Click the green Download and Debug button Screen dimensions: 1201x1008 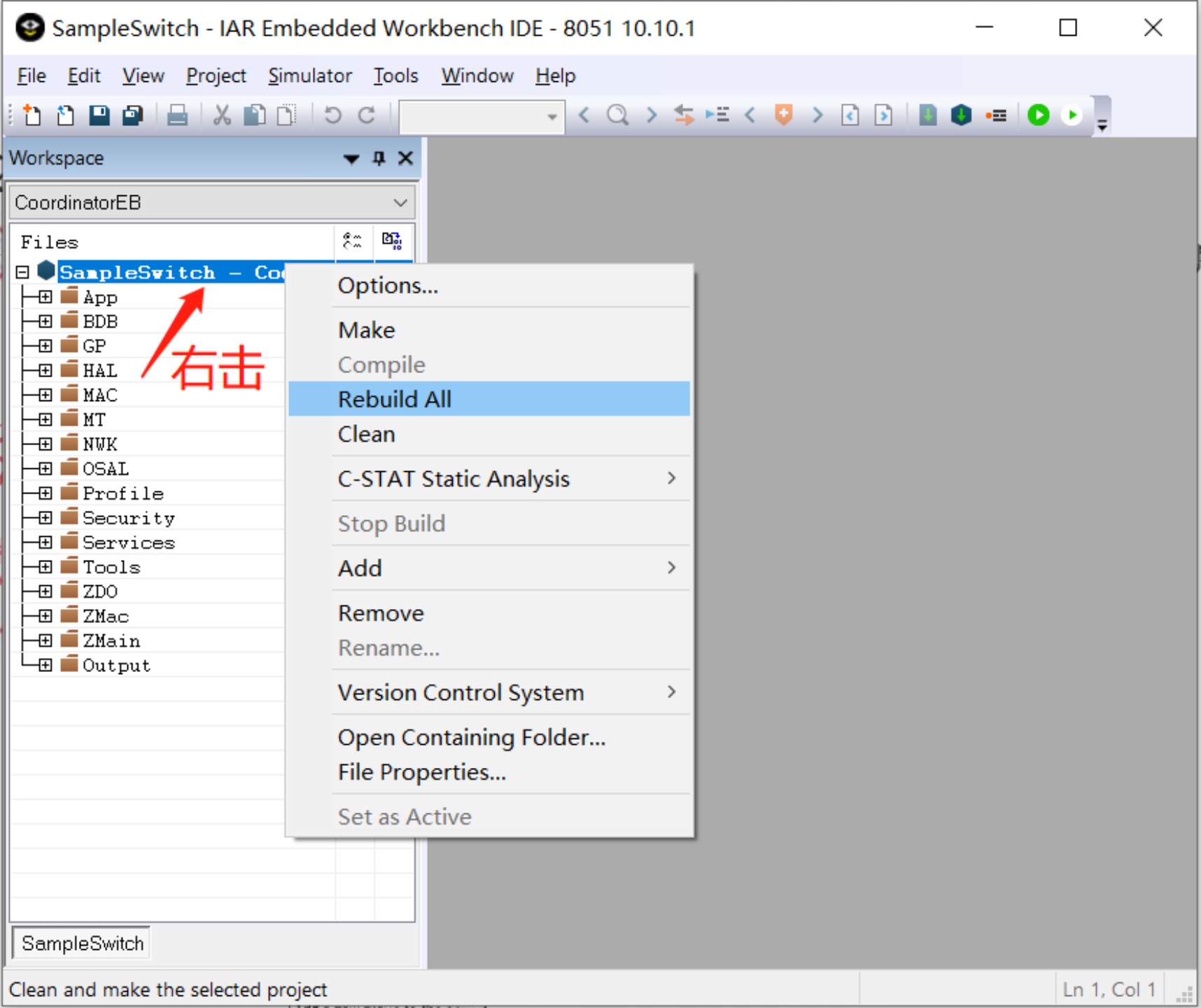tap(1038, 115)
